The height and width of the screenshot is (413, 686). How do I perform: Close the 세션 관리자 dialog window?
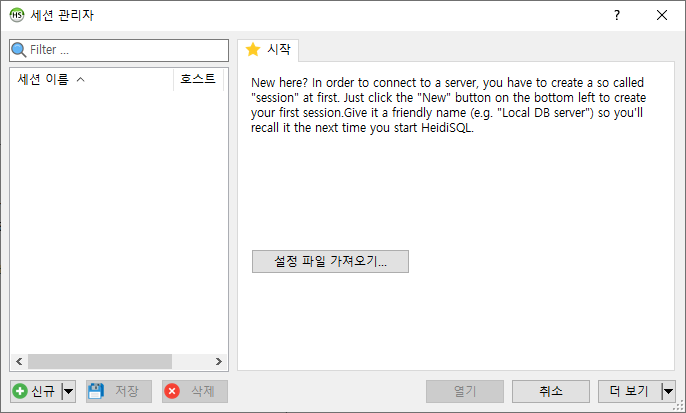pos(662,15)
